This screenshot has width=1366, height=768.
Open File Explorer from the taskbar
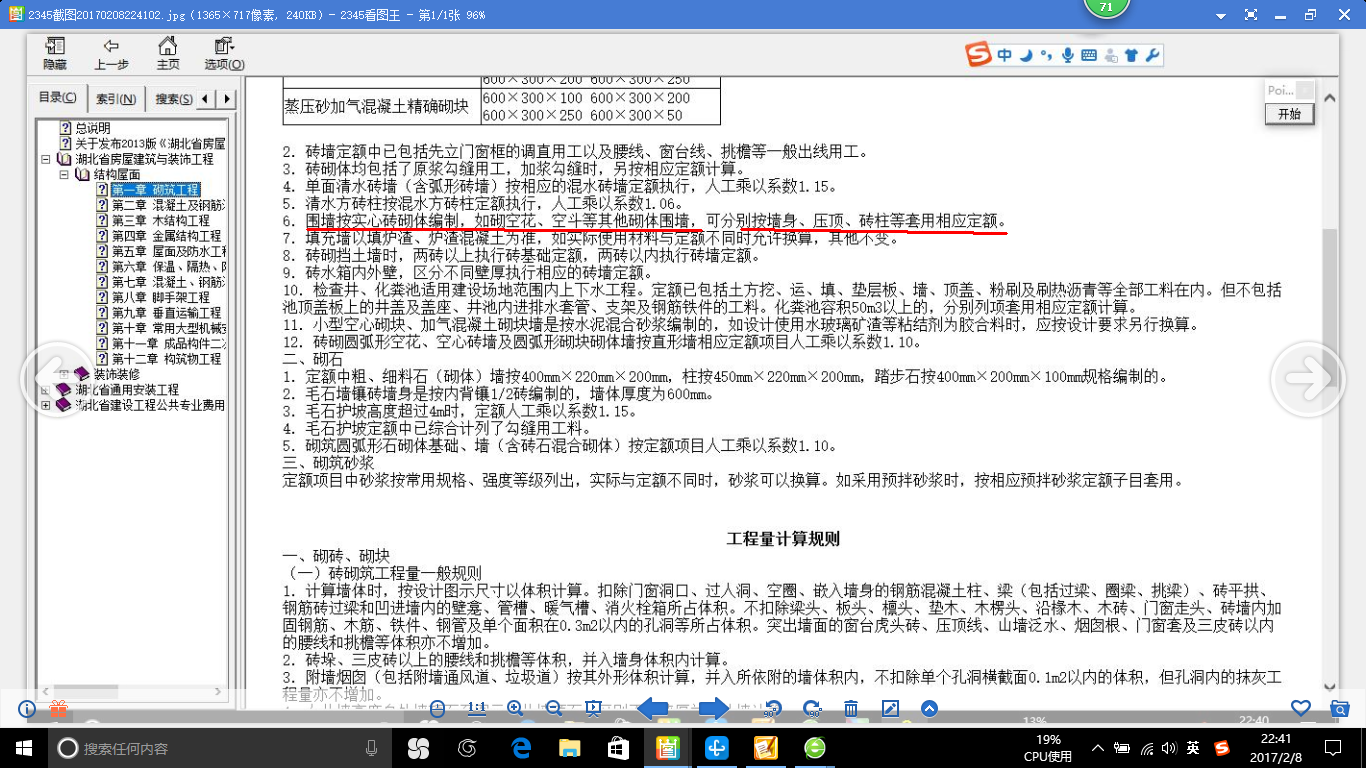(569, 747)
